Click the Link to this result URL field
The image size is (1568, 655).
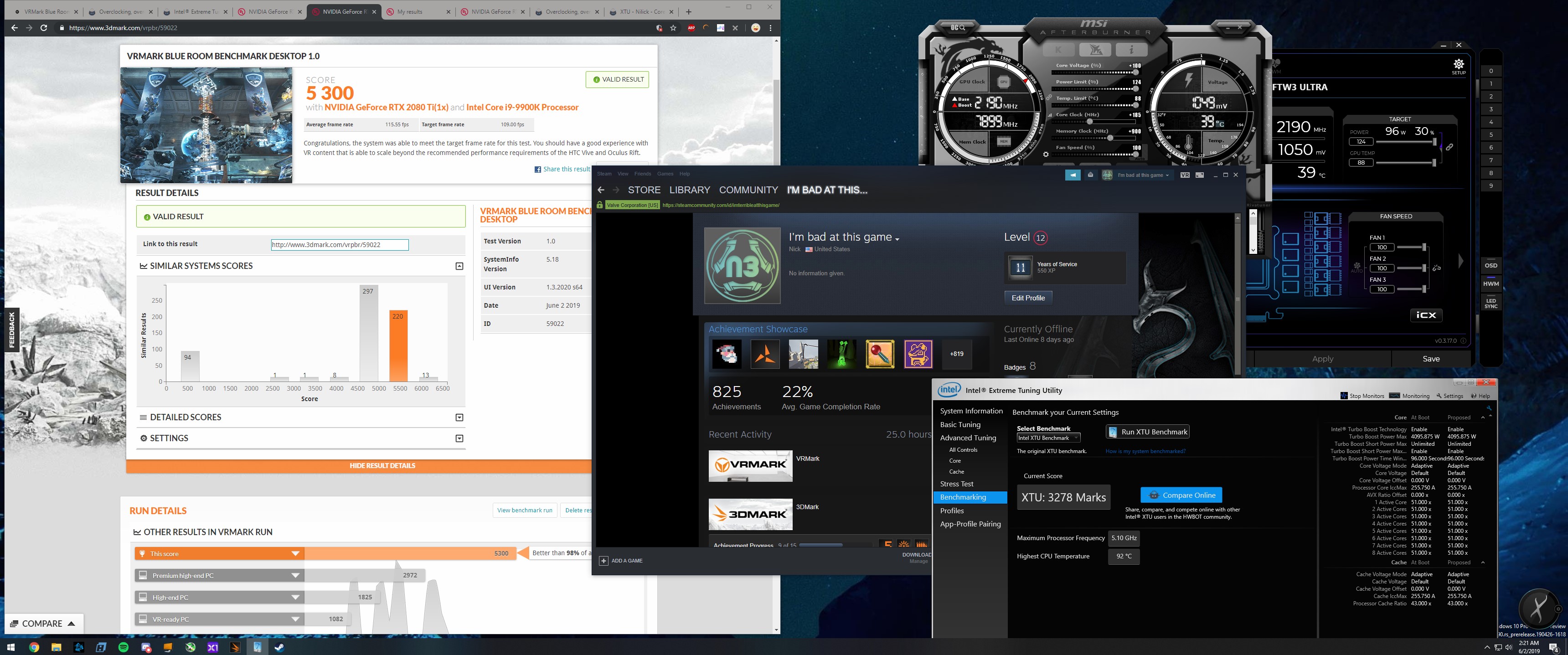pos(340,245)
